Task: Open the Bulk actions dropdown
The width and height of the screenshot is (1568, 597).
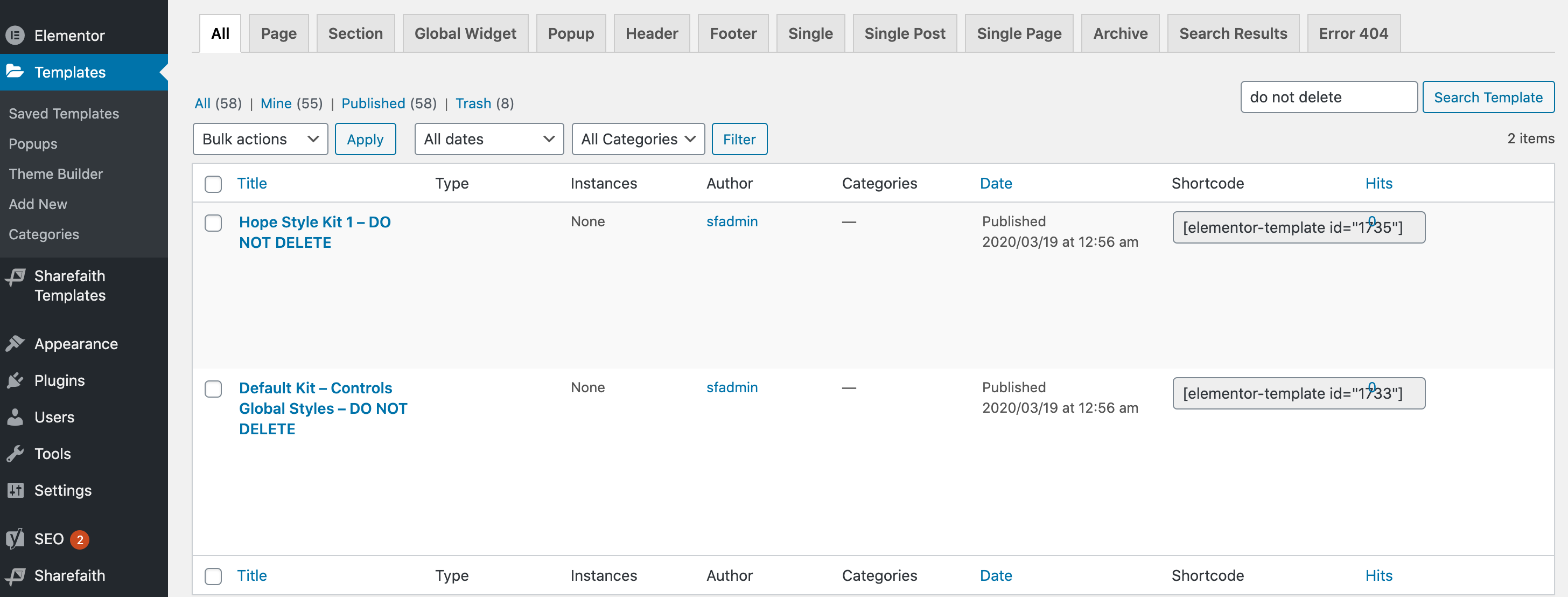Action: coord(260,139)
